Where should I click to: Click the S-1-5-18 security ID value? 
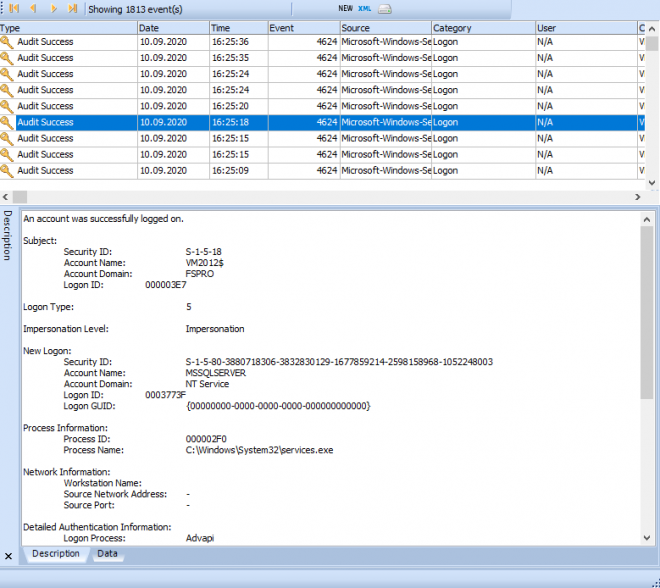[203, 252]
